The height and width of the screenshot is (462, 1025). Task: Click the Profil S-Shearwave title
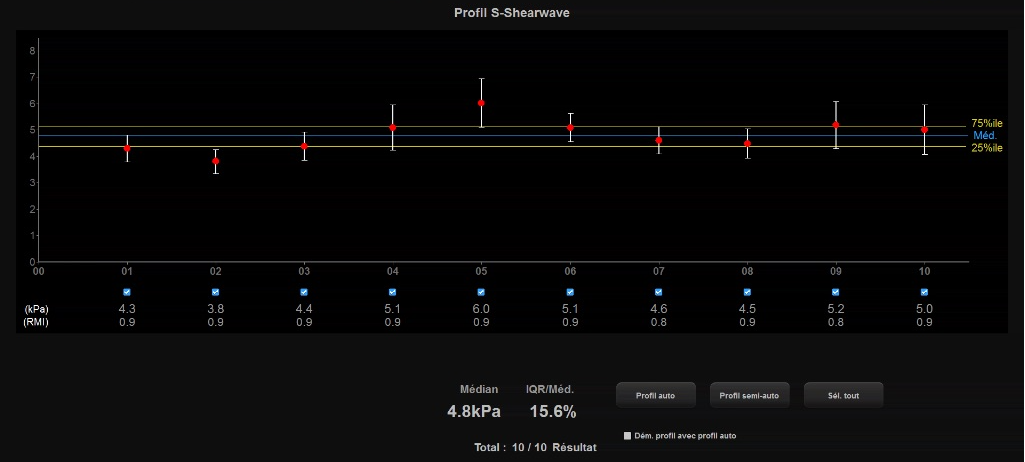coord(512,13)
